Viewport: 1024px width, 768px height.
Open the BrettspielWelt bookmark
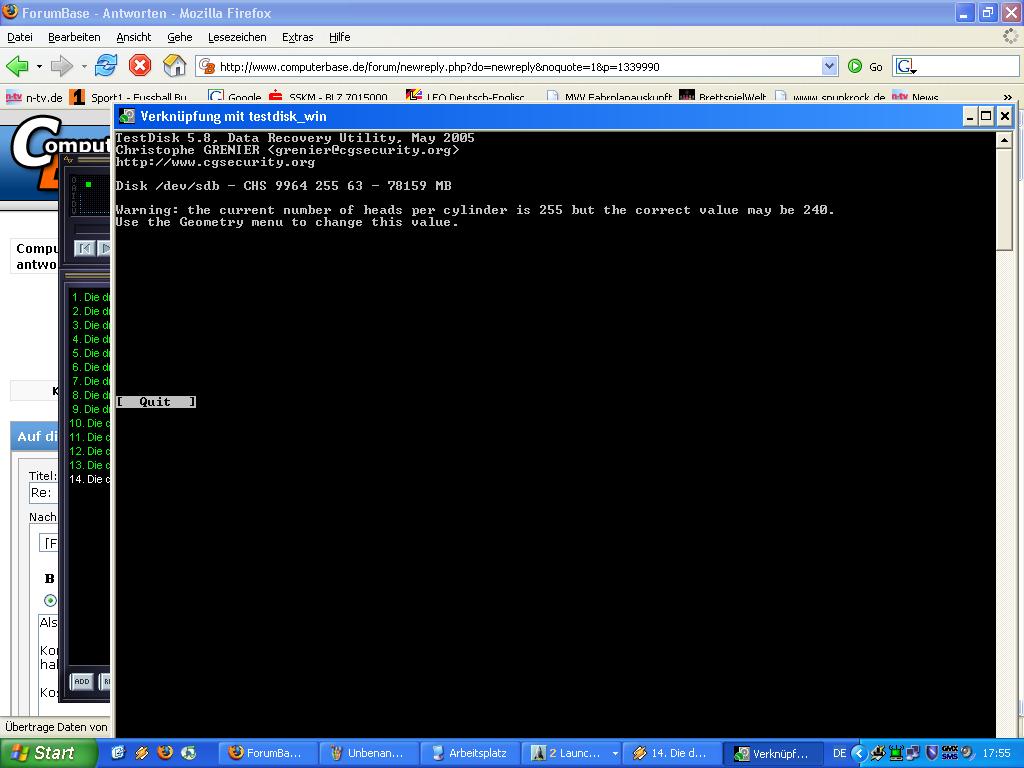722,97
